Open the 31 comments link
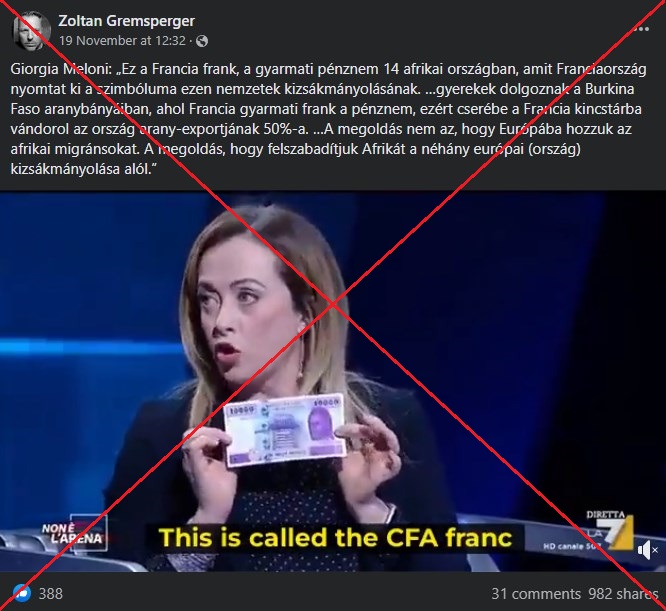Viewport: 666px width, 611px height. point(536,593)
